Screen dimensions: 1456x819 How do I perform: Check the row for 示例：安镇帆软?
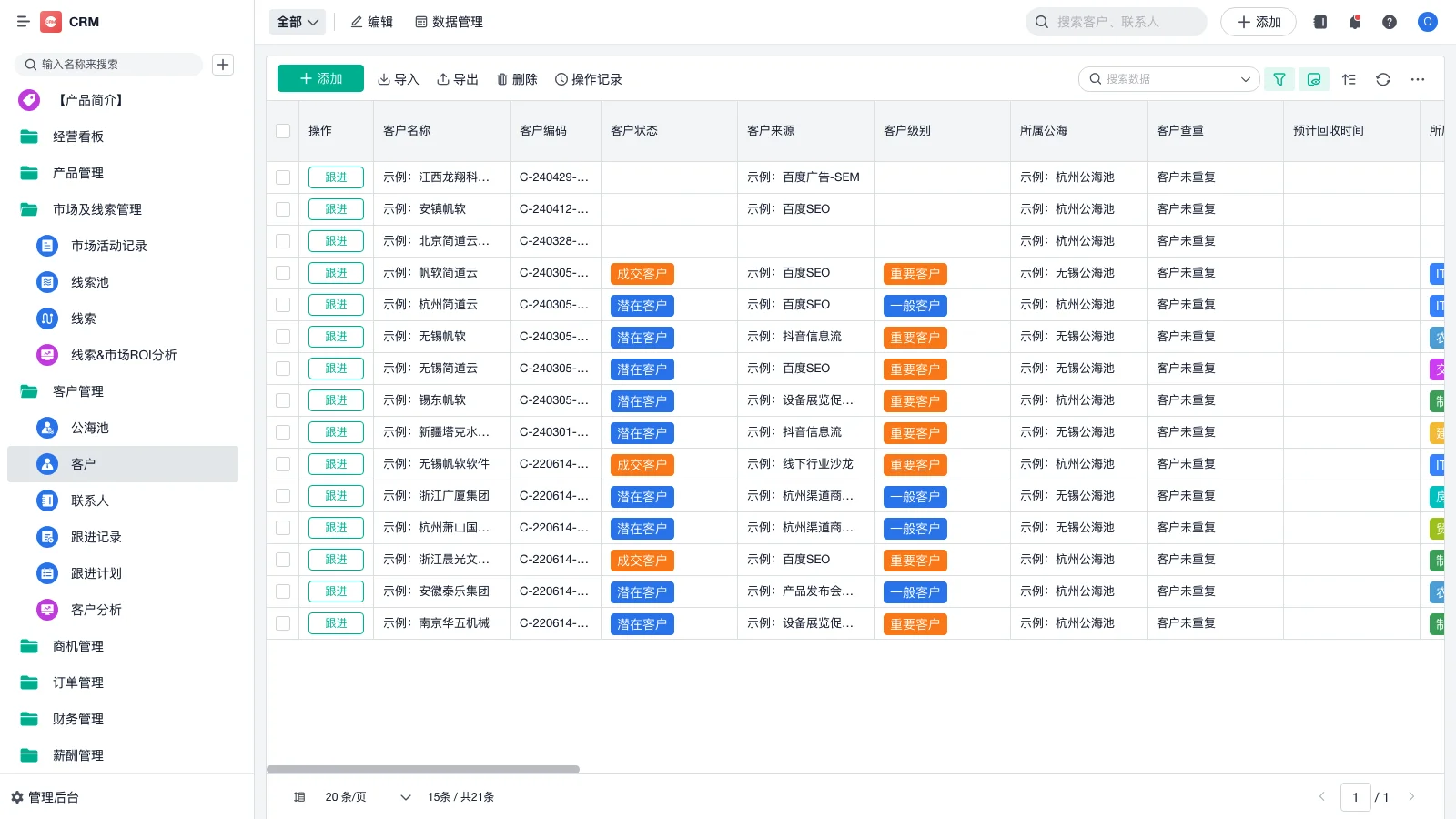coord(283,209)
